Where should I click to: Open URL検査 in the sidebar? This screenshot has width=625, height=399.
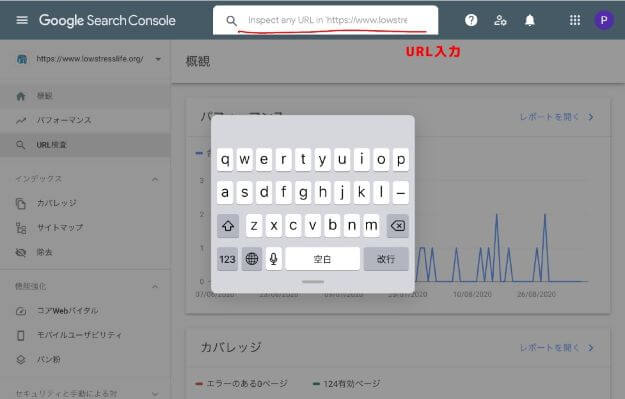pos(85,145)
